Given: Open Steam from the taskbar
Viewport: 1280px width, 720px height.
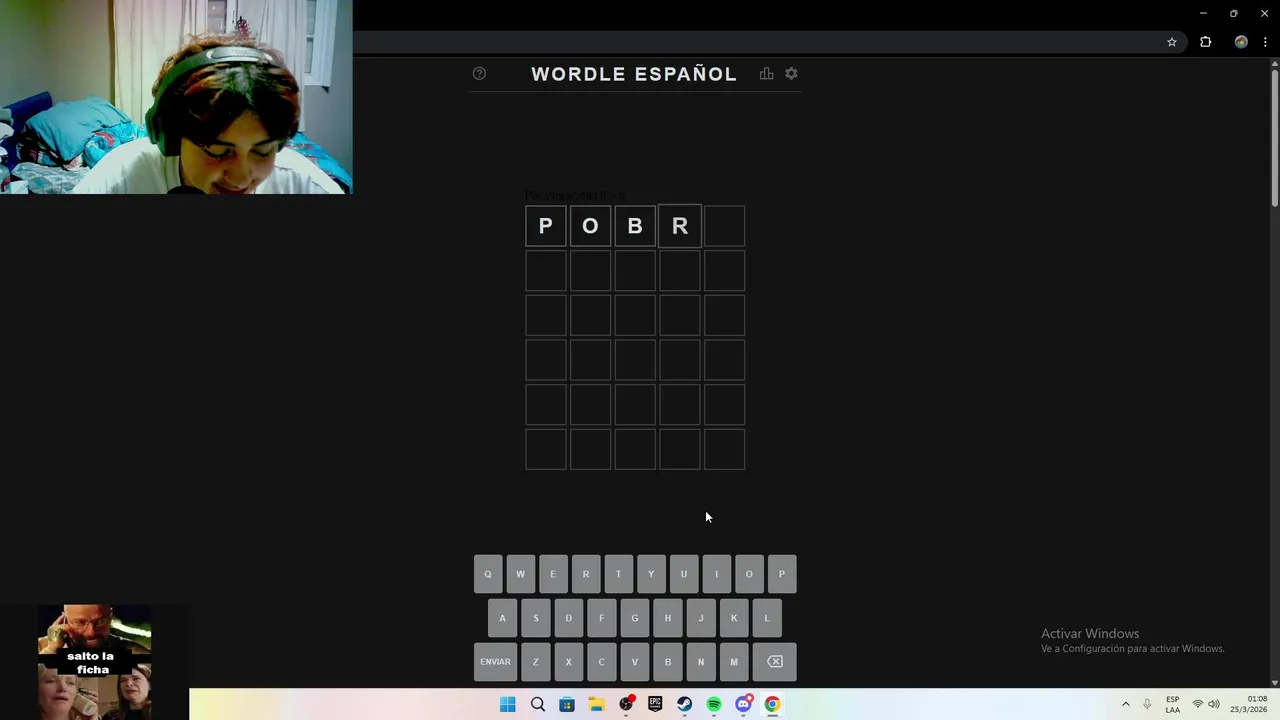Looking at the screenshot, I should [x=684, y=705].
